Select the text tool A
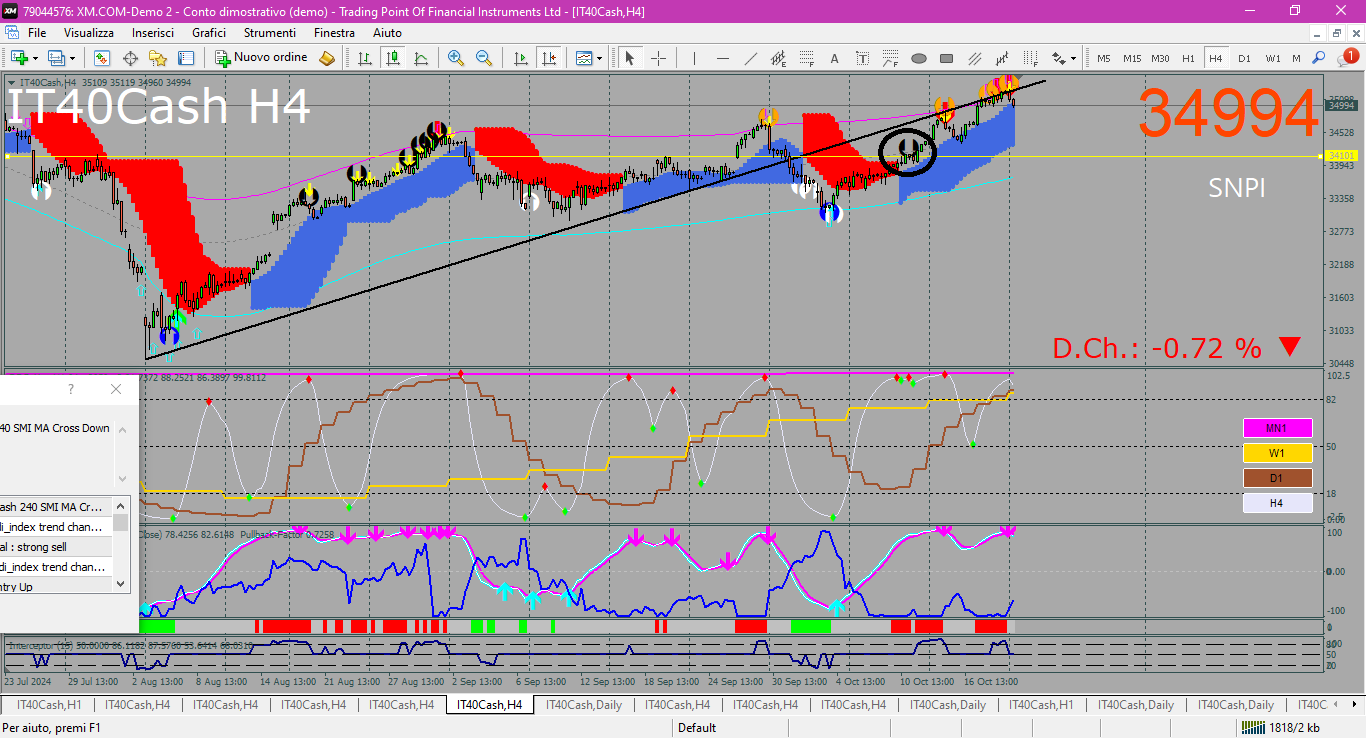Image resolution: width=1366 pixels, height=738 pixels. pos(834,58)
